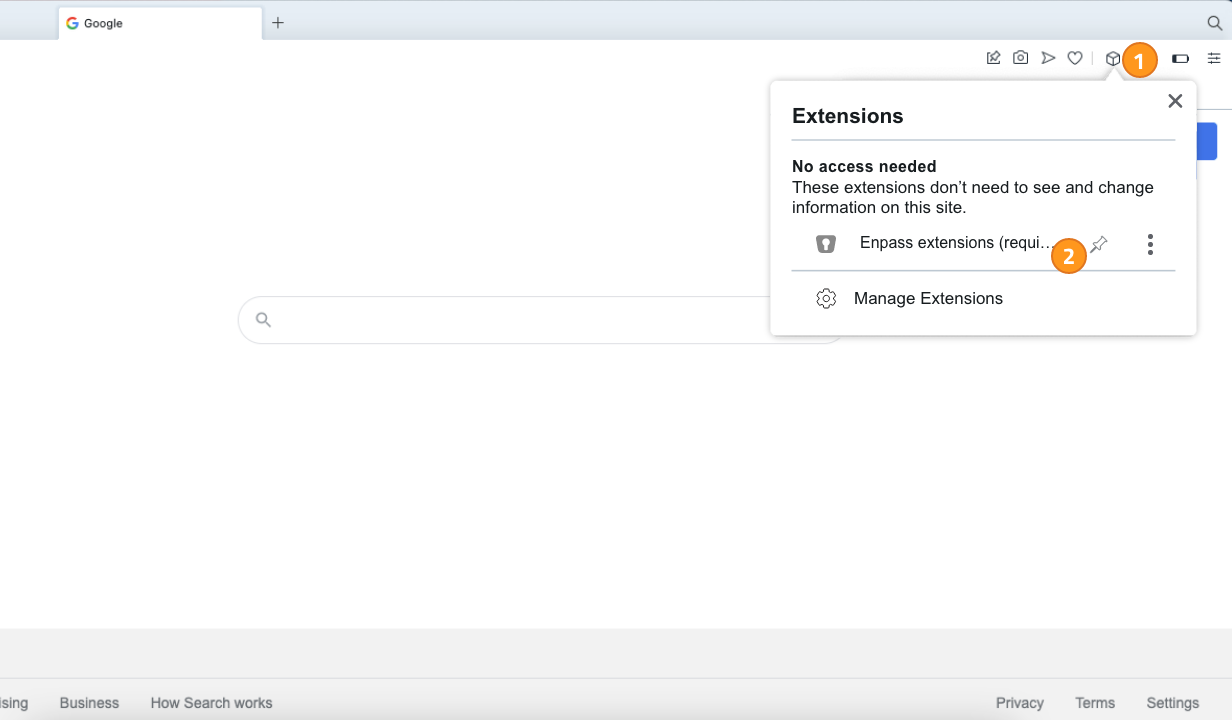
Task: Take a snapshot with the camera icon
Action: pos(1020,58)
